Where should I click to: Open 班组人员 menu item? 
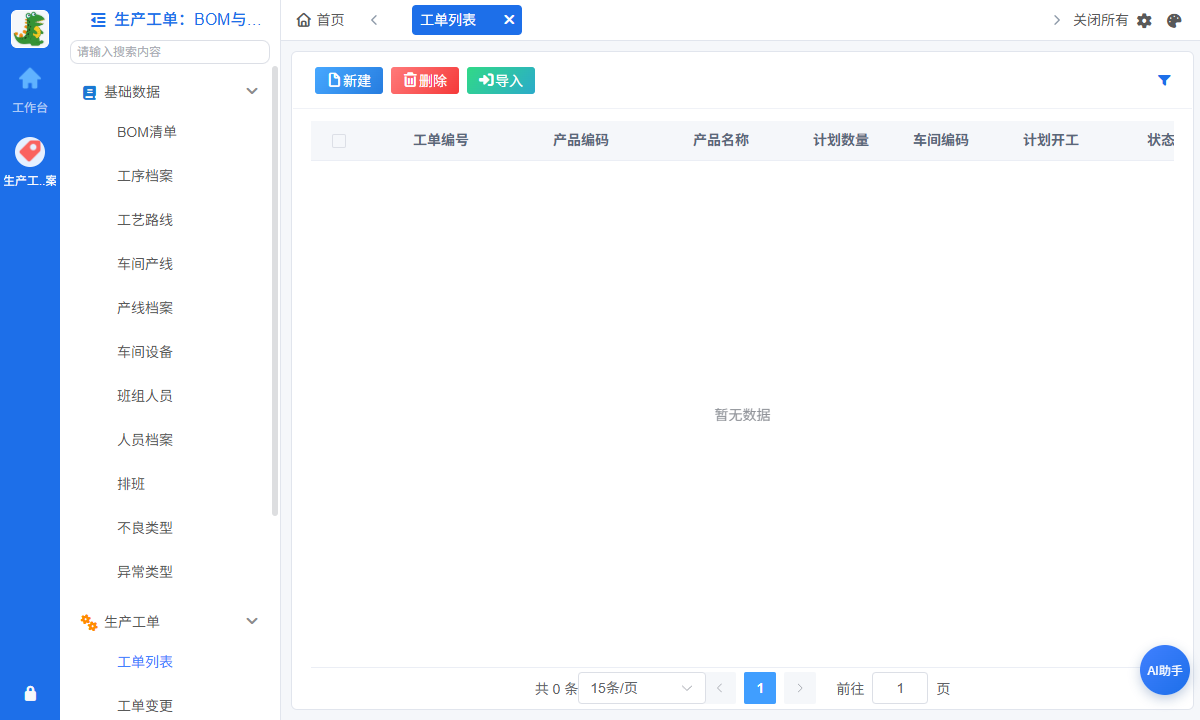145,396
